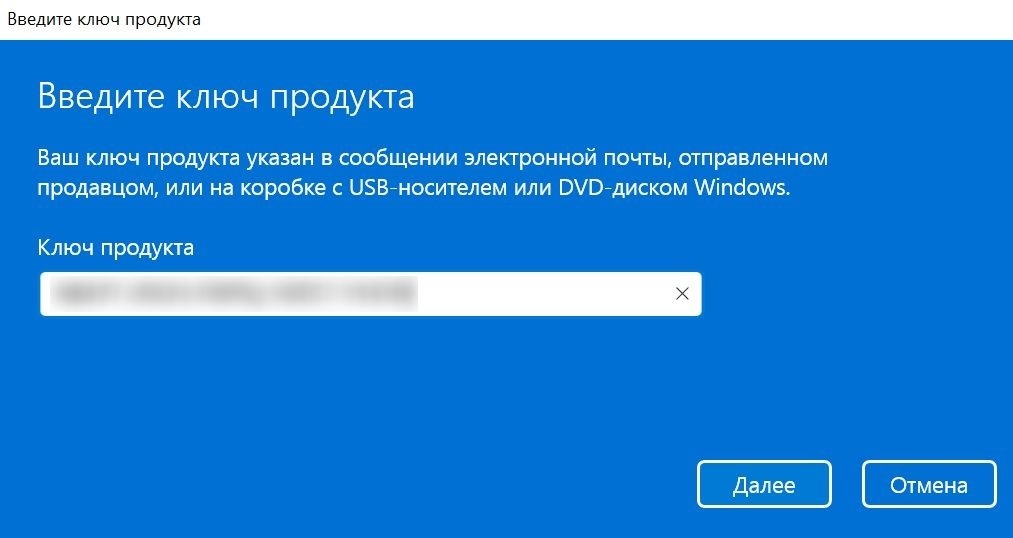Image resolution: width=1013 pixels, height=538 pixels.
Task: Proceed to next step via Далее
Action: tap(764, 484)
